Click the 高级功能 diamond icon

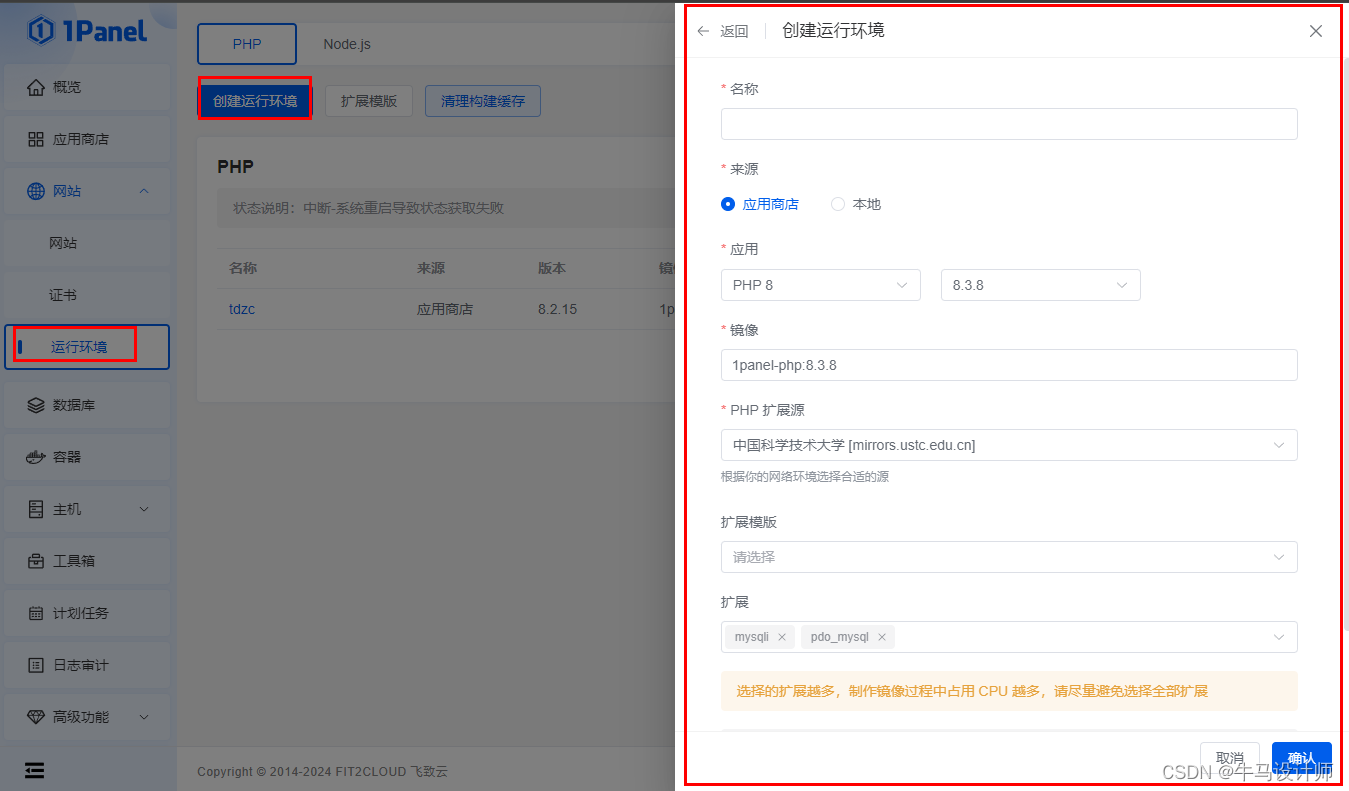click(36, 717)
